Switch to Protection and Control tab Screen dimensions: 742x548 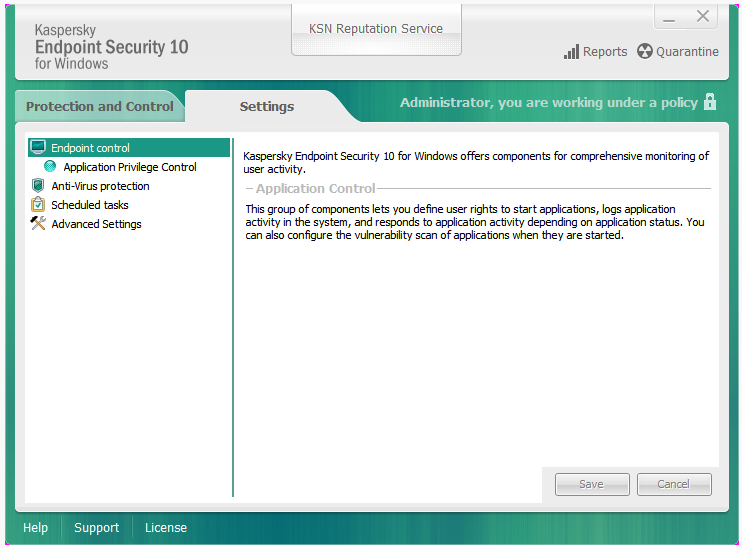pyautogui.click(x=99, y=106)
